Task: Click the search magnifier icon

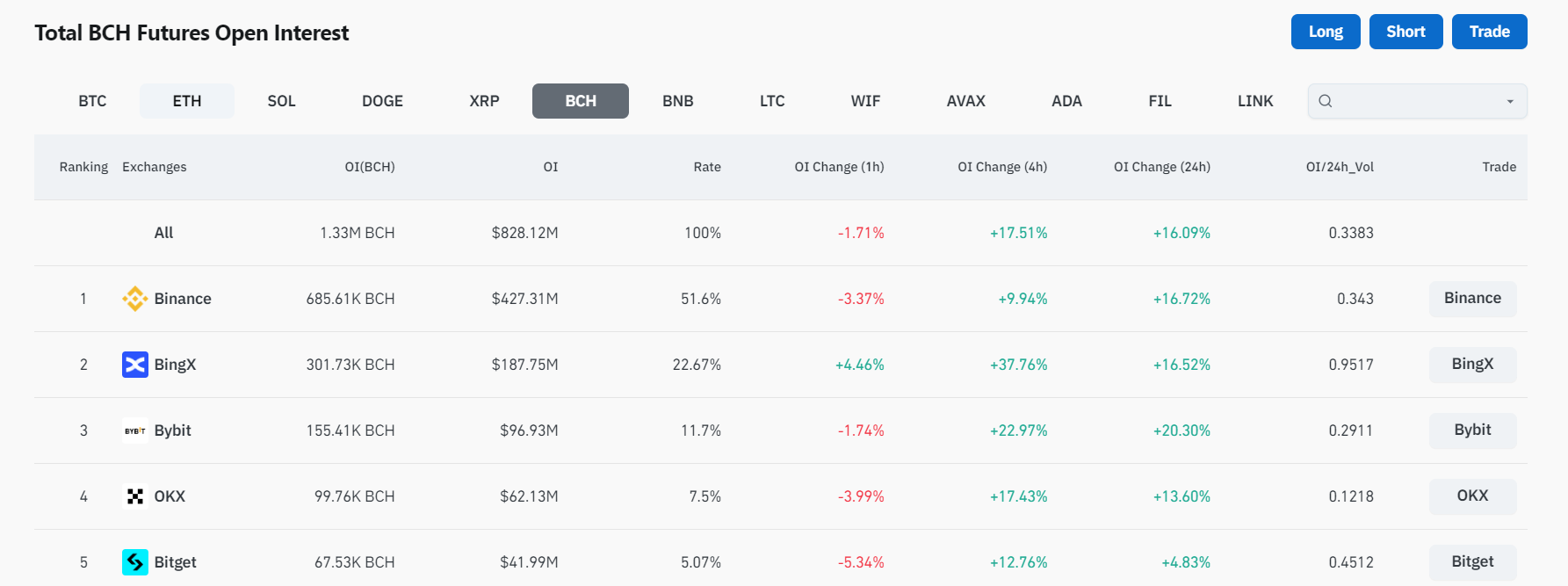Action: click(x=1326, y=101)
